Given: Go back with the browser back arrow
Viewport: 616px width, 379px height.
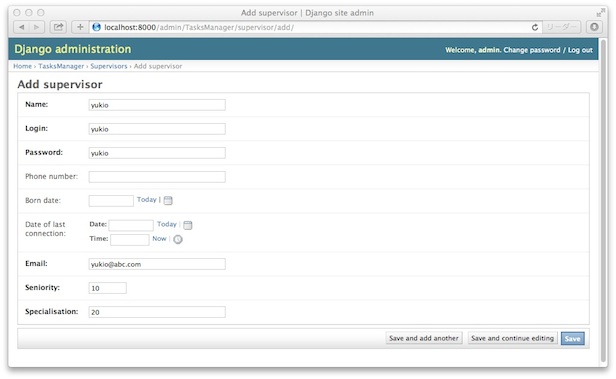Looking at the screenshot, I should (21, 27).
